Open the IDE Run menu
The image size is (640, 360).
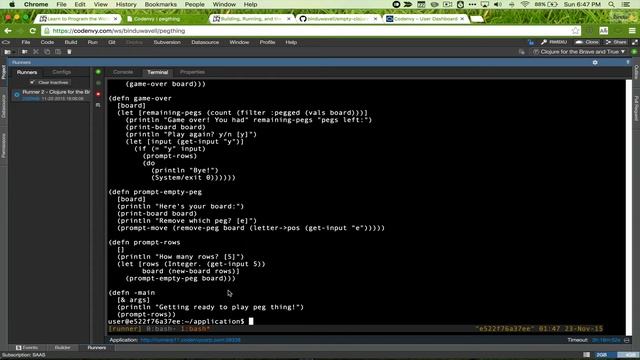point(93,42)
